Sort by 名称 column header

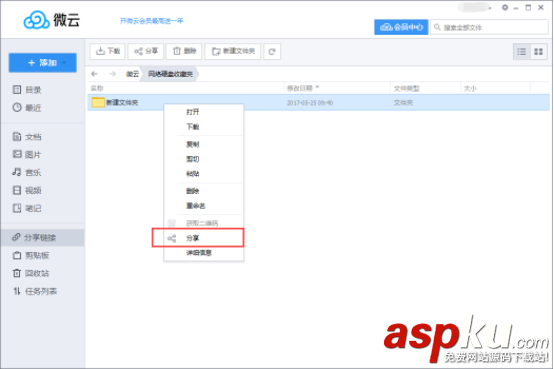(97, 88)
